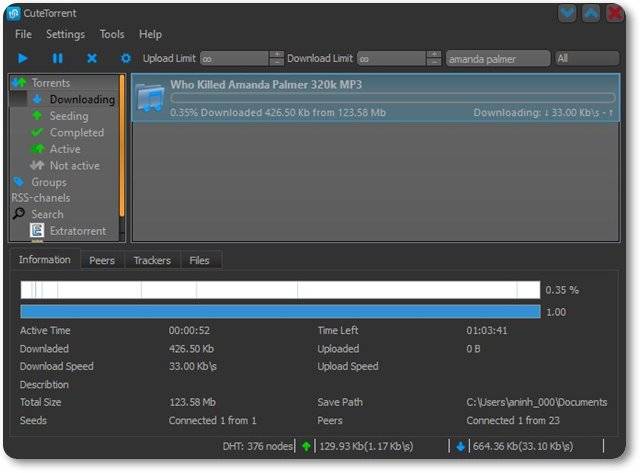Viewport: 640px width, 473px height.
Task: Click the music folder torrent icon
Action: tap(150, 98)
